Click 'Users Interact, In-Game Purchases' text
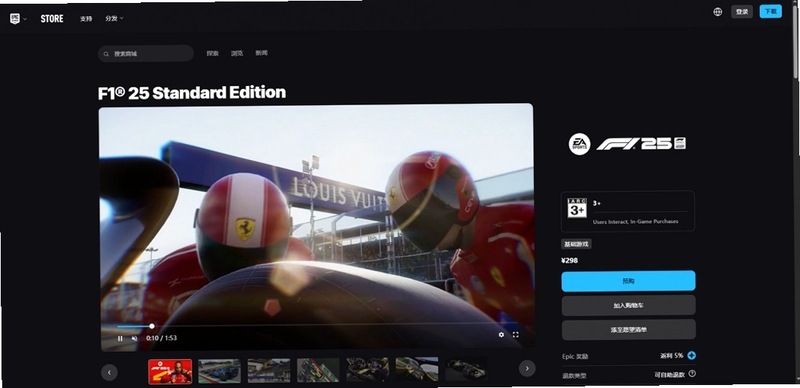 click(636, 222)
